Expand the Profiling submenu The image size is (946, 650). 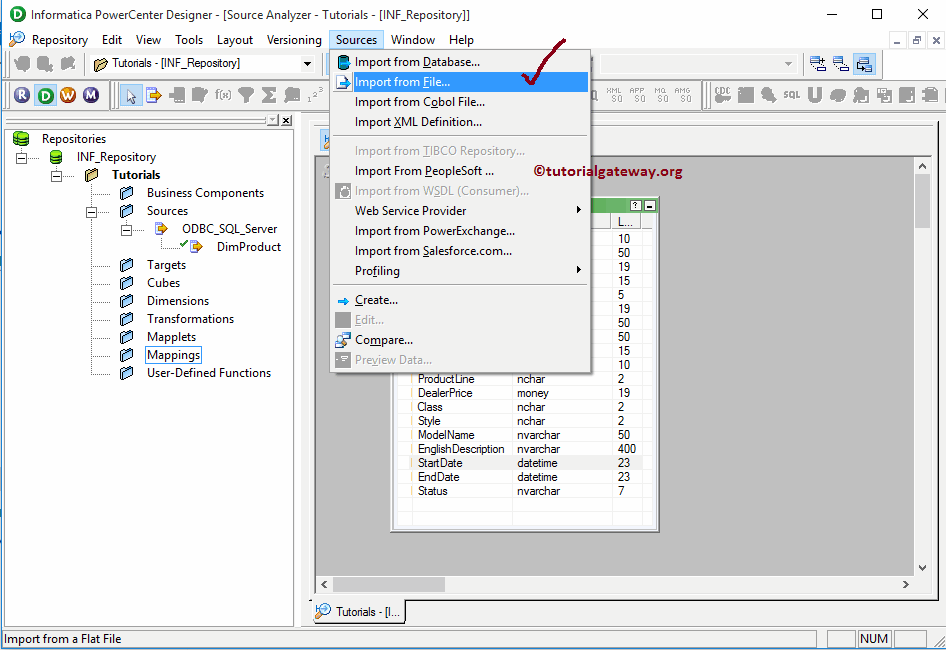click(459, 271)
